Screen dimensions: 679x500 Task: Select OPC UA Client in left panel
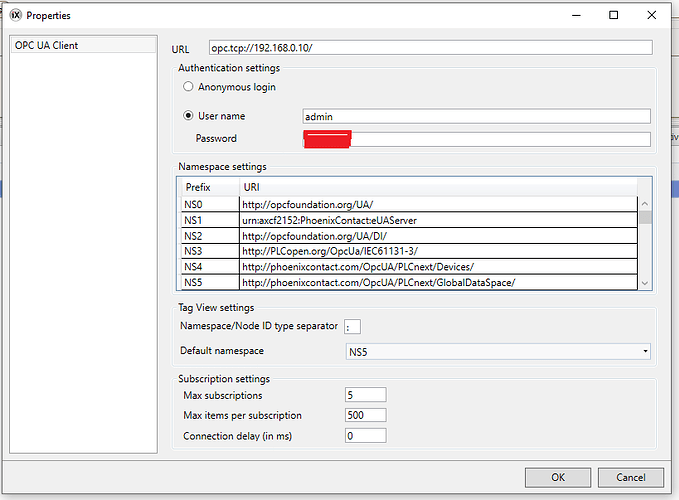(x=47, y=46)
